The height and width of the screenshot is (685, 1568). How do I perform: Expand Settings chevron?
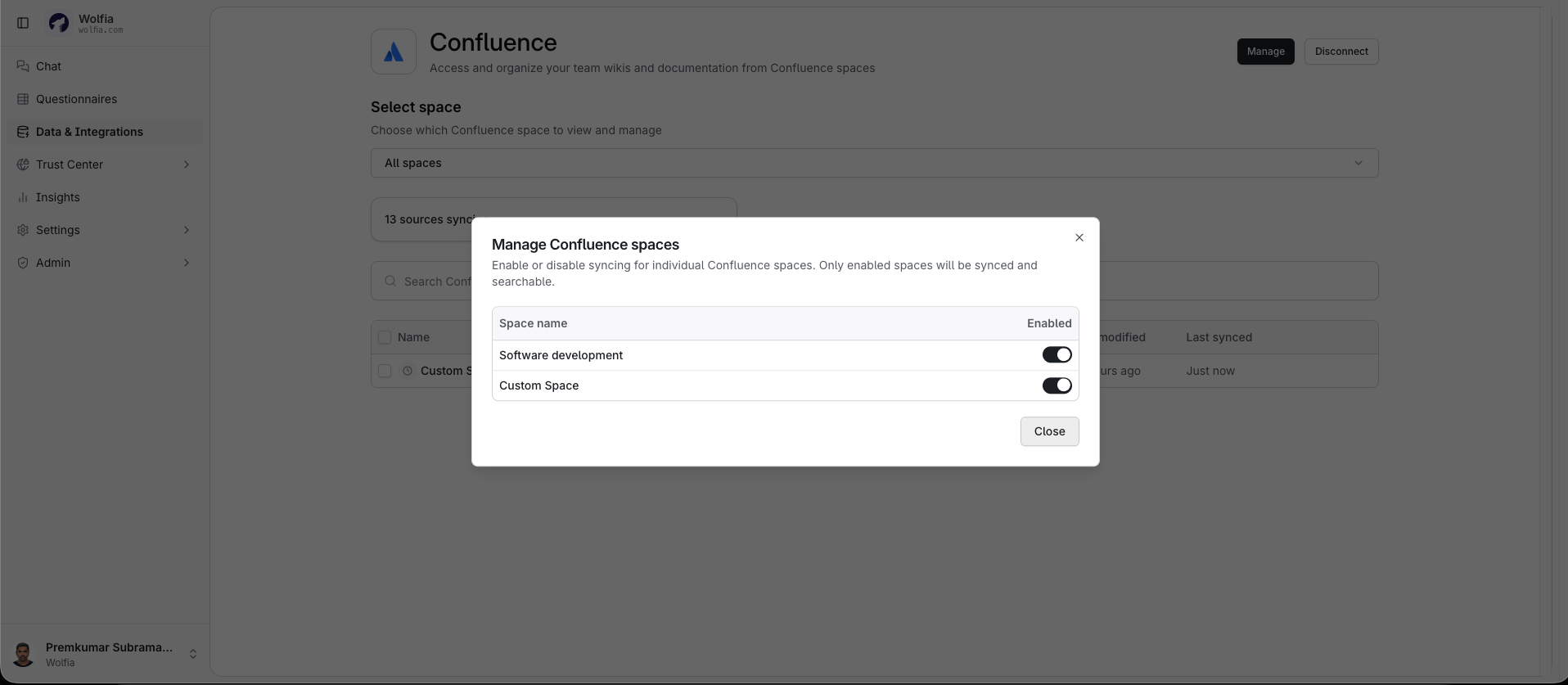click(x=187, y=230)
